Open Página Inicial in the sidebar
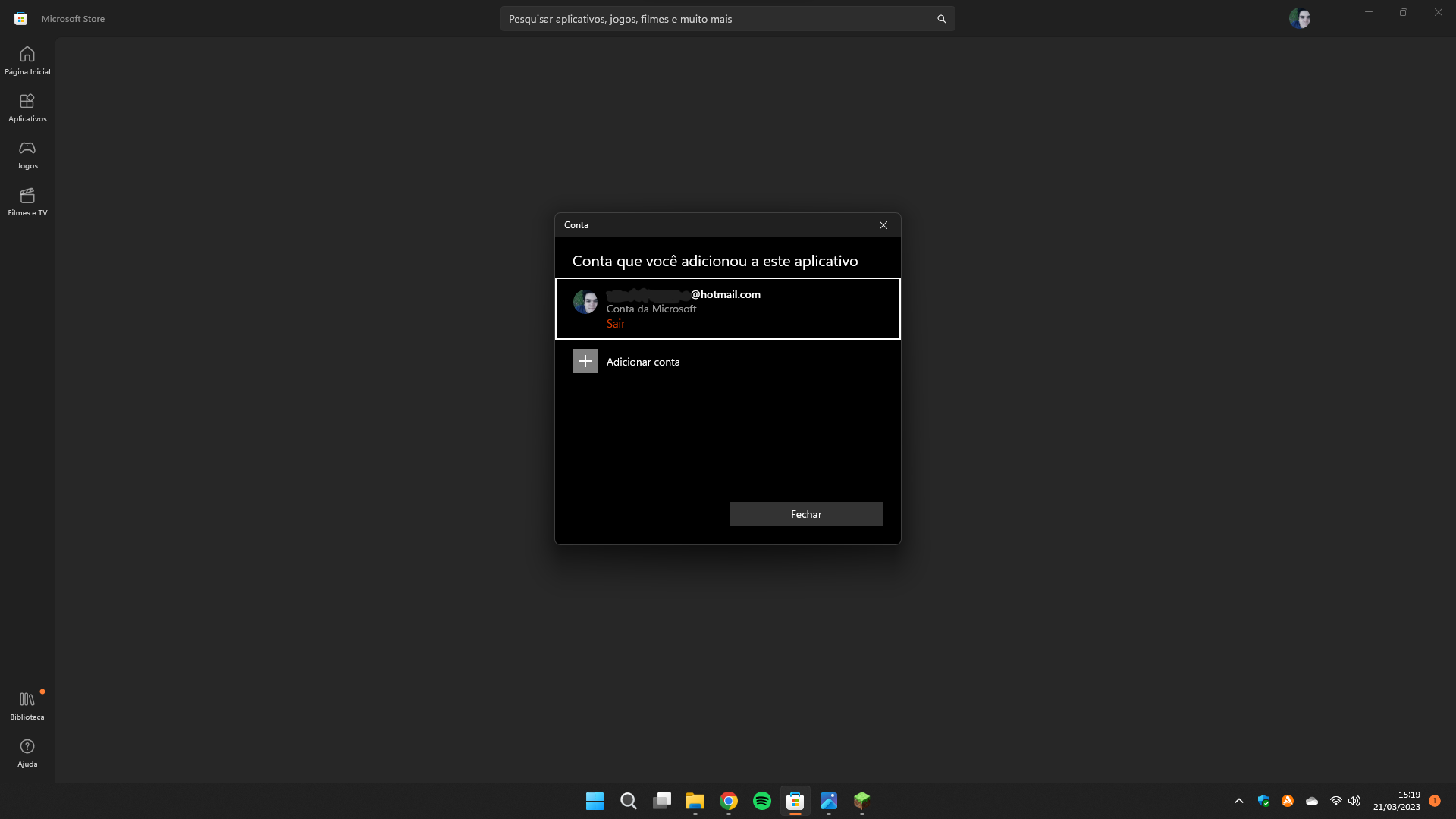This screenshot has width=1456, height=819. [27, 61]
